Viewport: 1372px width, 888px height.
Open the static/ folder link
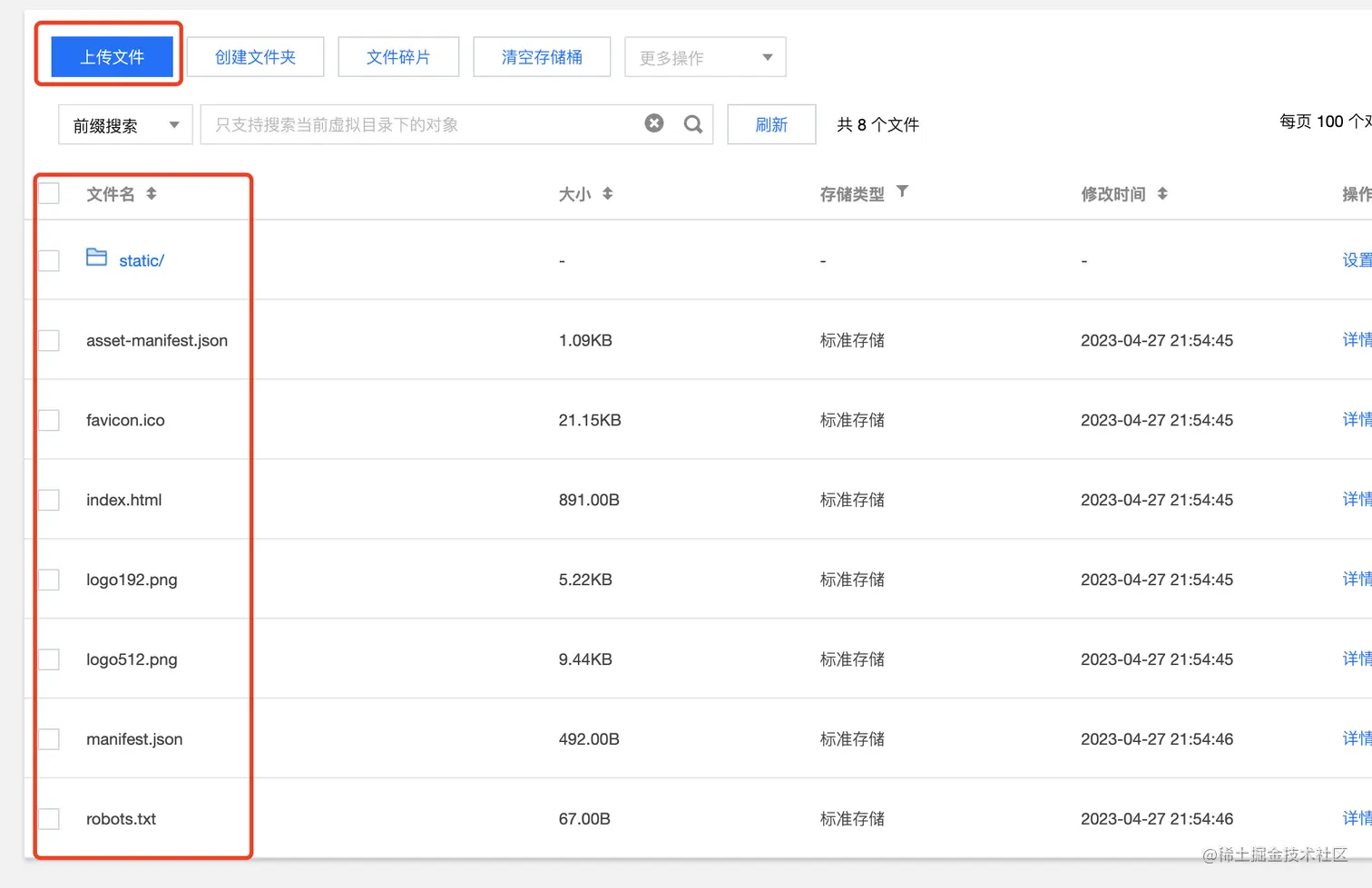pyautogui.click(x=142, y=260)
